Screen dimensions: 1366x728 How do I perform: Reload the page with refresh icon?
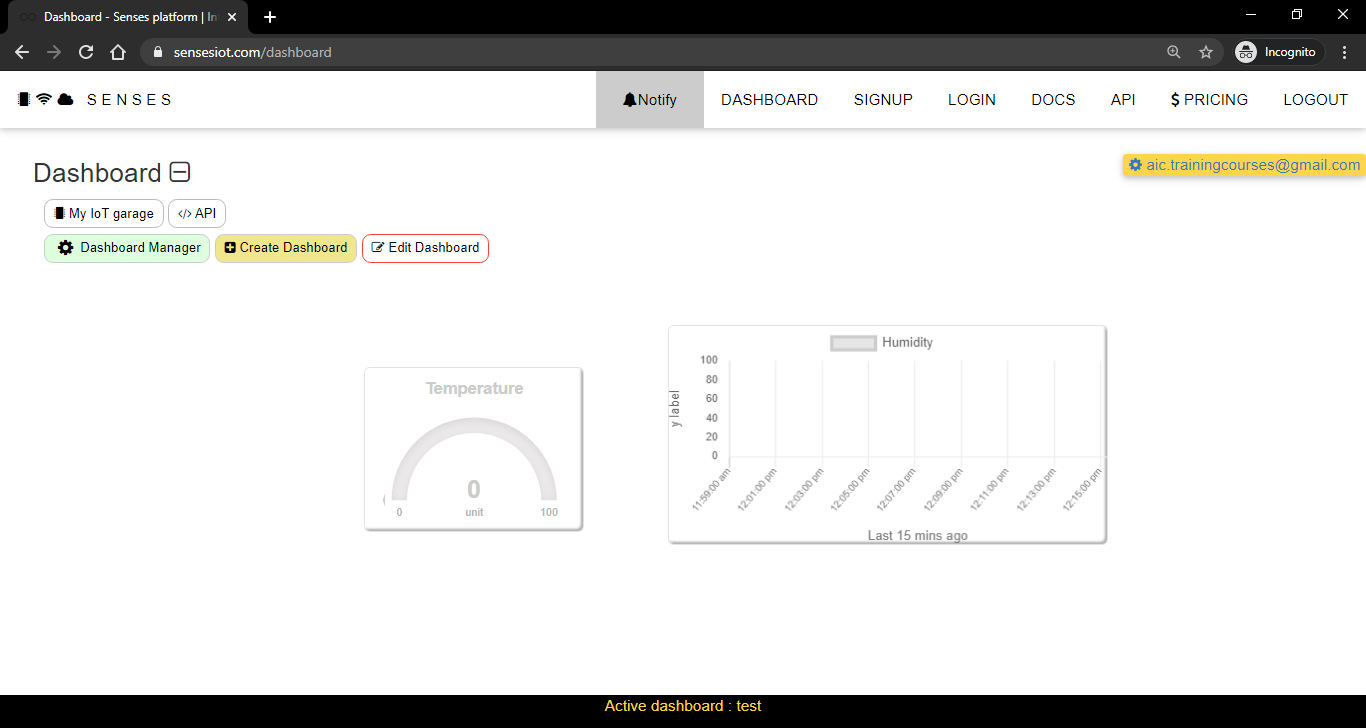point(86,52)
